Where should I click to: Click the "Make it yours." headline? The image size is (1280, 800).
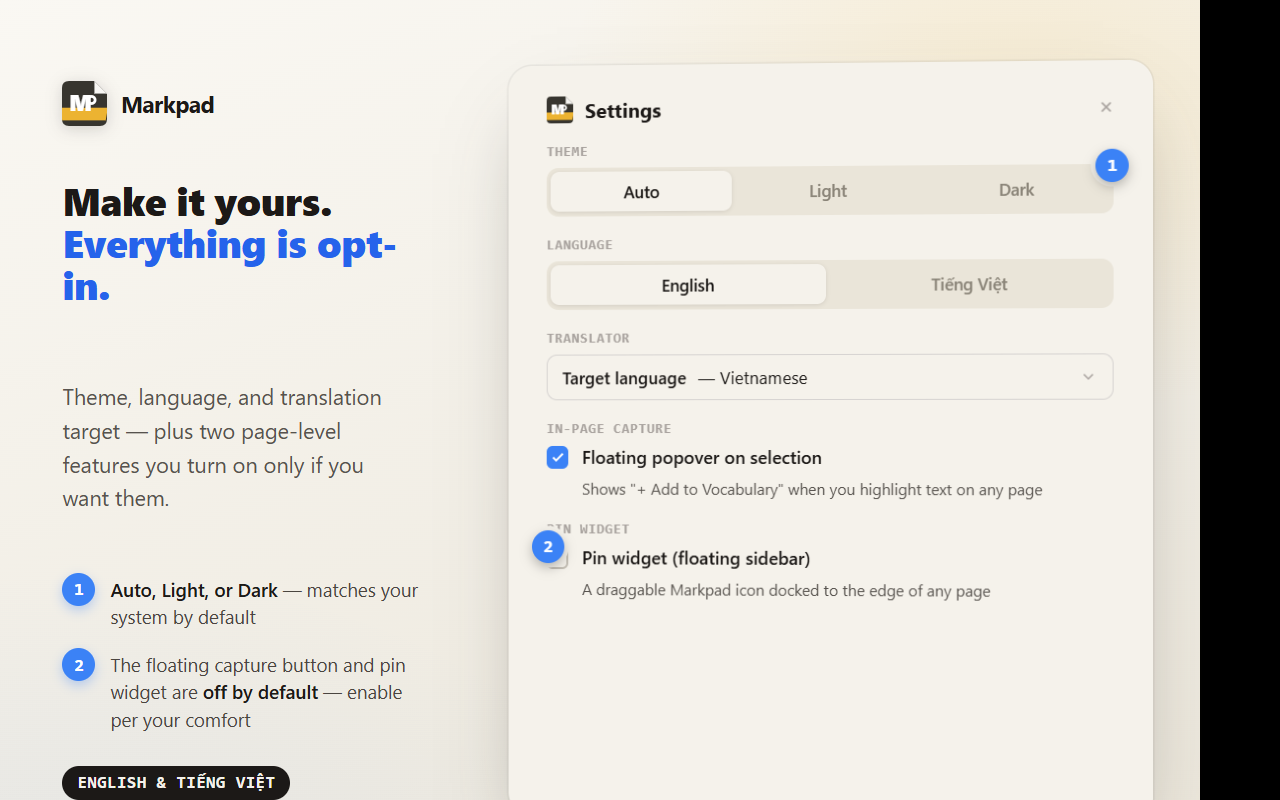pos(198,202)
